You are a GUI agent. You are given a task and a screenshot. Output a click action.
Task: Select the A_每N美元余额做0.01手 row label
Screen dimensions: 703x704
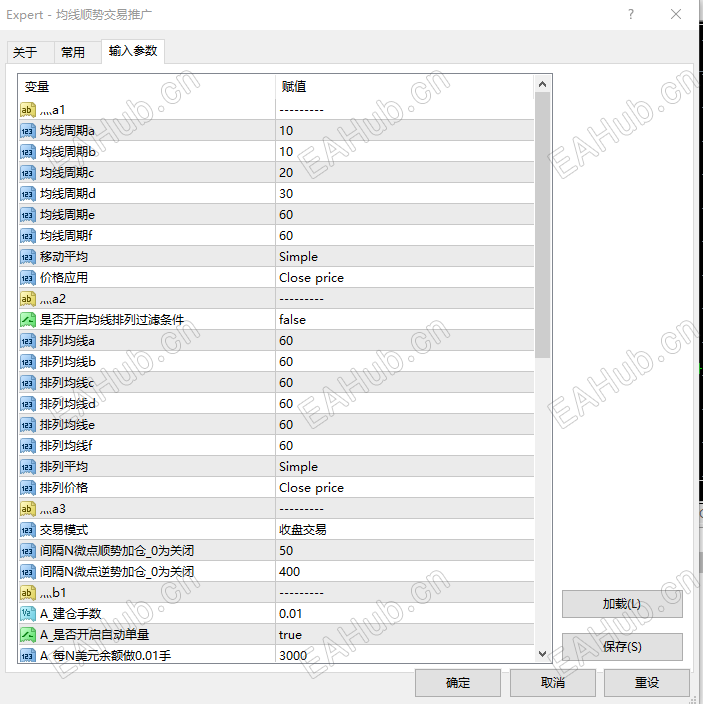click(x=105, y=656)
